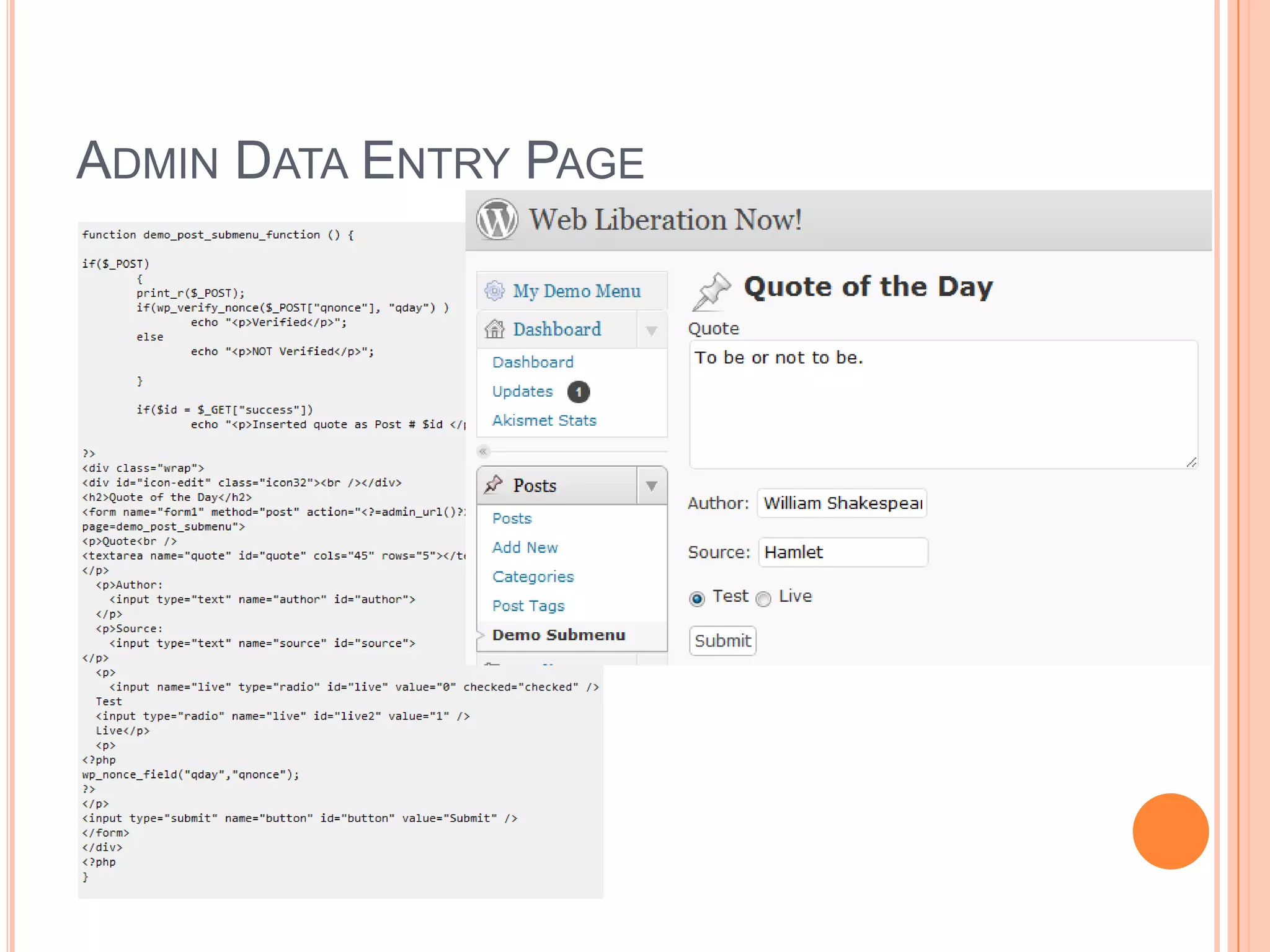
Task: Open the Updates submenu link
Action: click(x=522, y=391)
